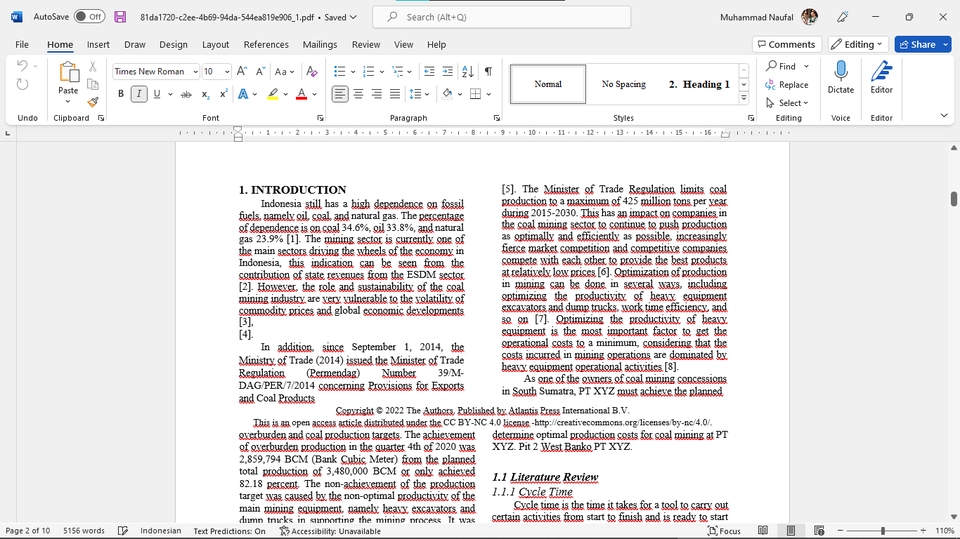
Task: Clear all formatting icon
Action: click(x=312, y=72)
